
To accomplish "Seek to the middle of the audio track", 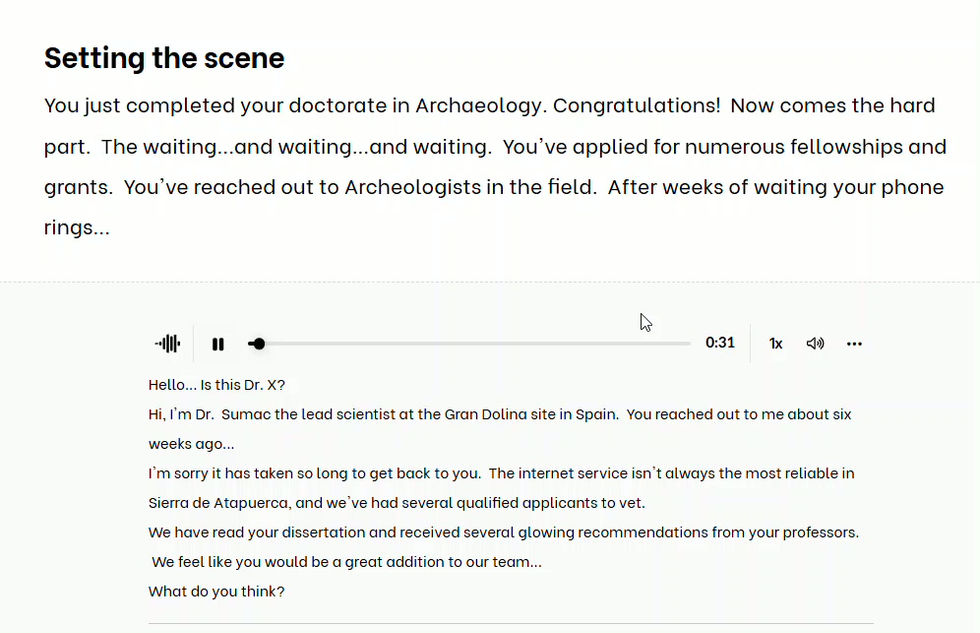I will [470, 344].
